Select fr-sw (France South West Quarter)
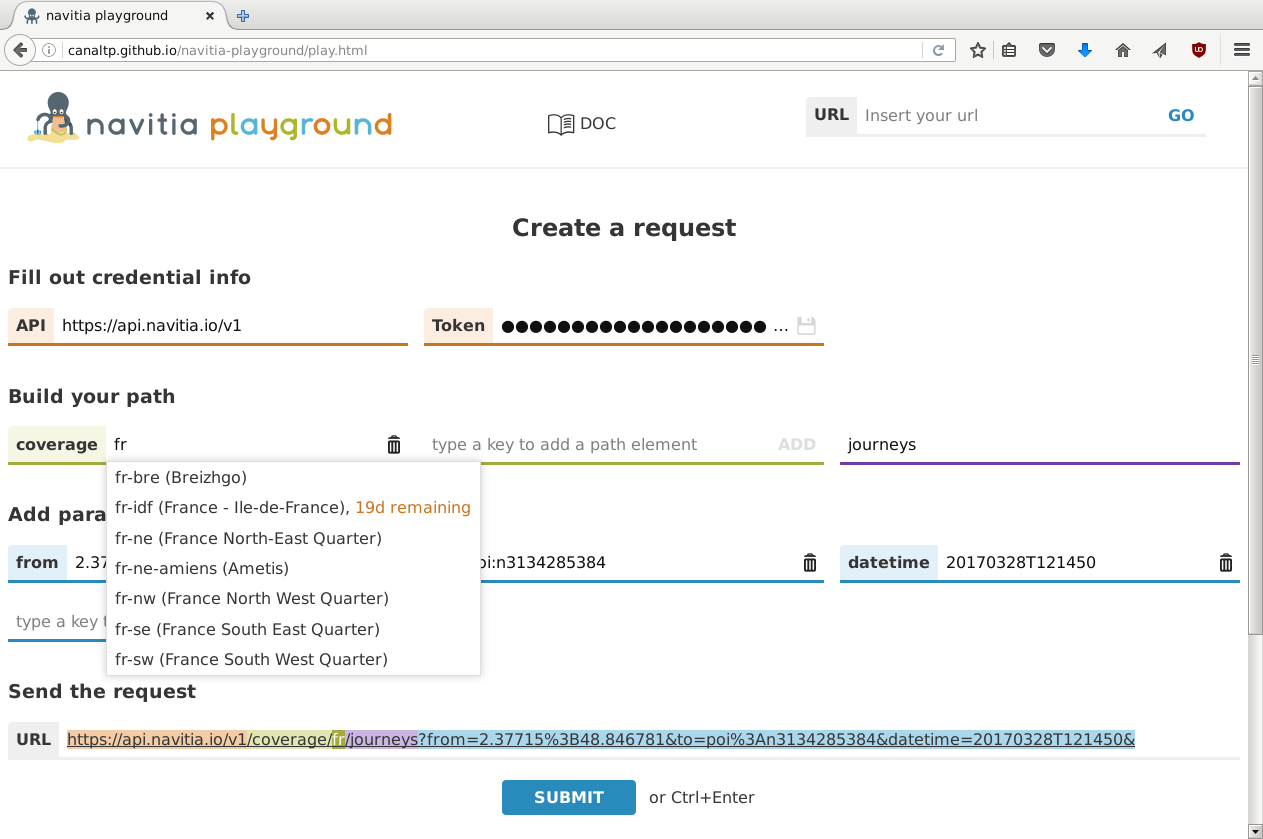Image resolution: width=1263 pixels, height=839 pixels. (x=293, y=659)
